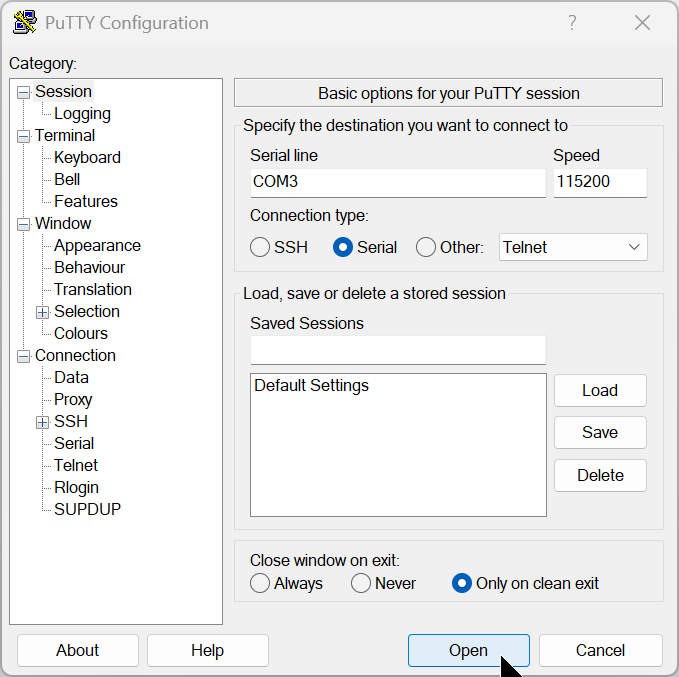The height and width of the screenshot is (677, 679).
Task: Save the current session settings
Action: pyautogui.click(x=600, y=432)
